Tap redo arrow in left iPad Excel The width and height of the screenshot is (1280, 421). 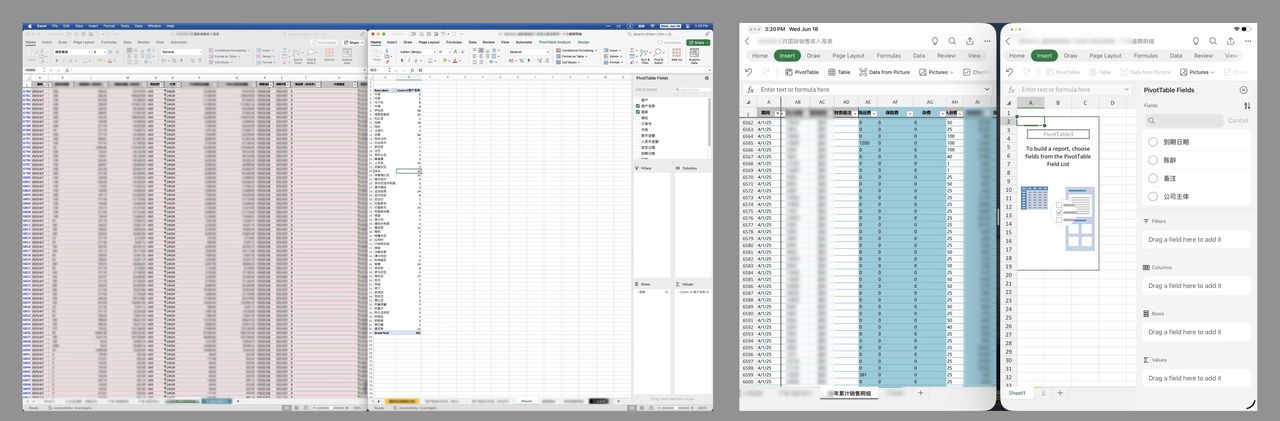[766, 72]
